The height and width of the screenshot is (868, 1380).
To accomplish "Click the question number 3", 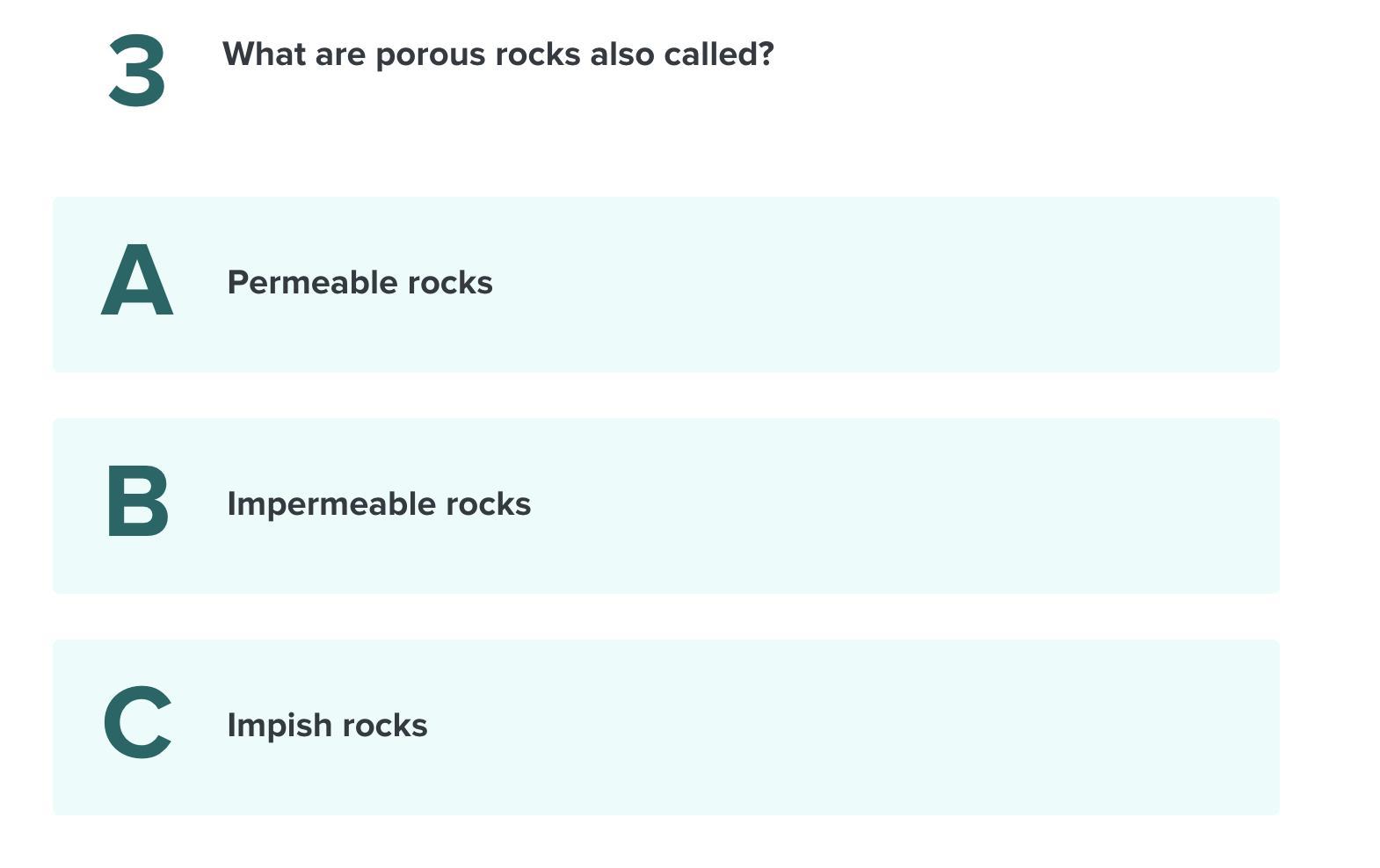I will point(137,71).
